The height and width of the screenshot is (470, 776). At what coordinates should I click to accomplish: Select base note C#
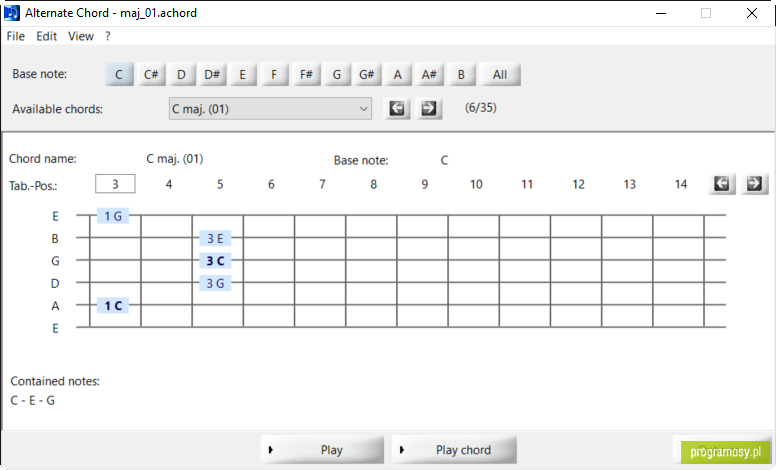click(x=150, y=75)
